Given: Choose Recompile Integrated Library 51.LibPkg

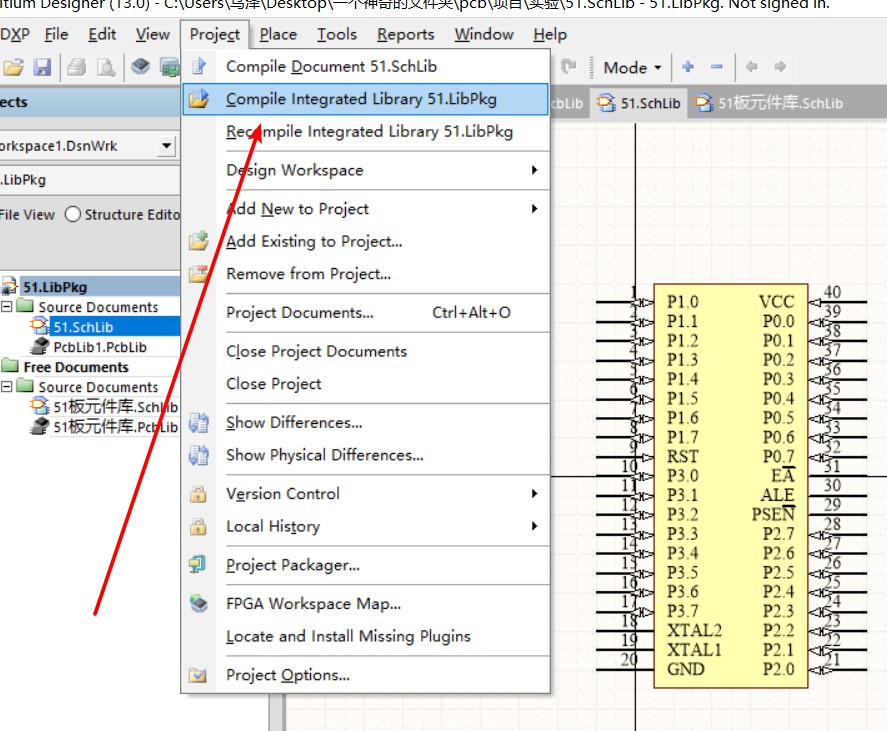Looking at the screenshot, I should [x=365, y=132].
